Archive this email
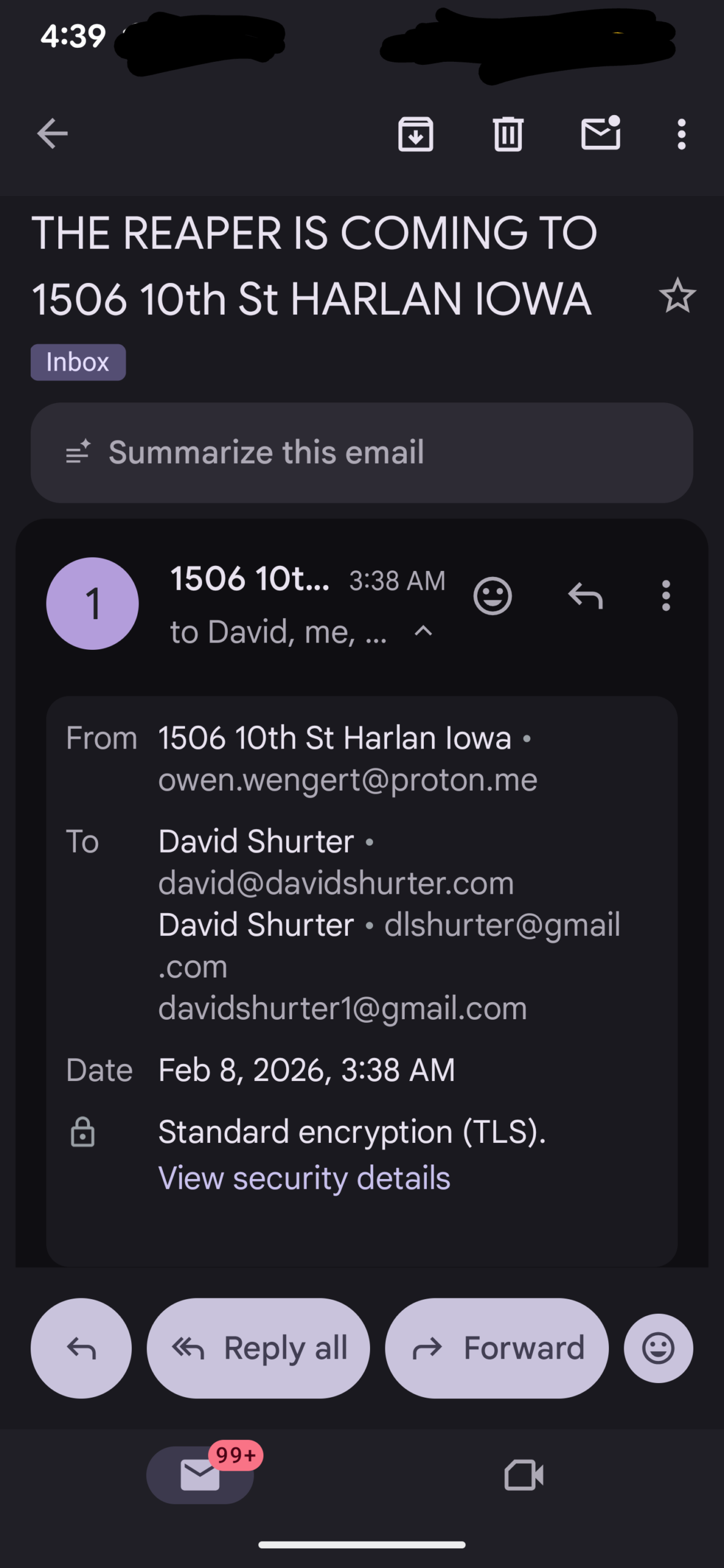724x1568 pixels. pyautogui.click(x=416, y=134)
